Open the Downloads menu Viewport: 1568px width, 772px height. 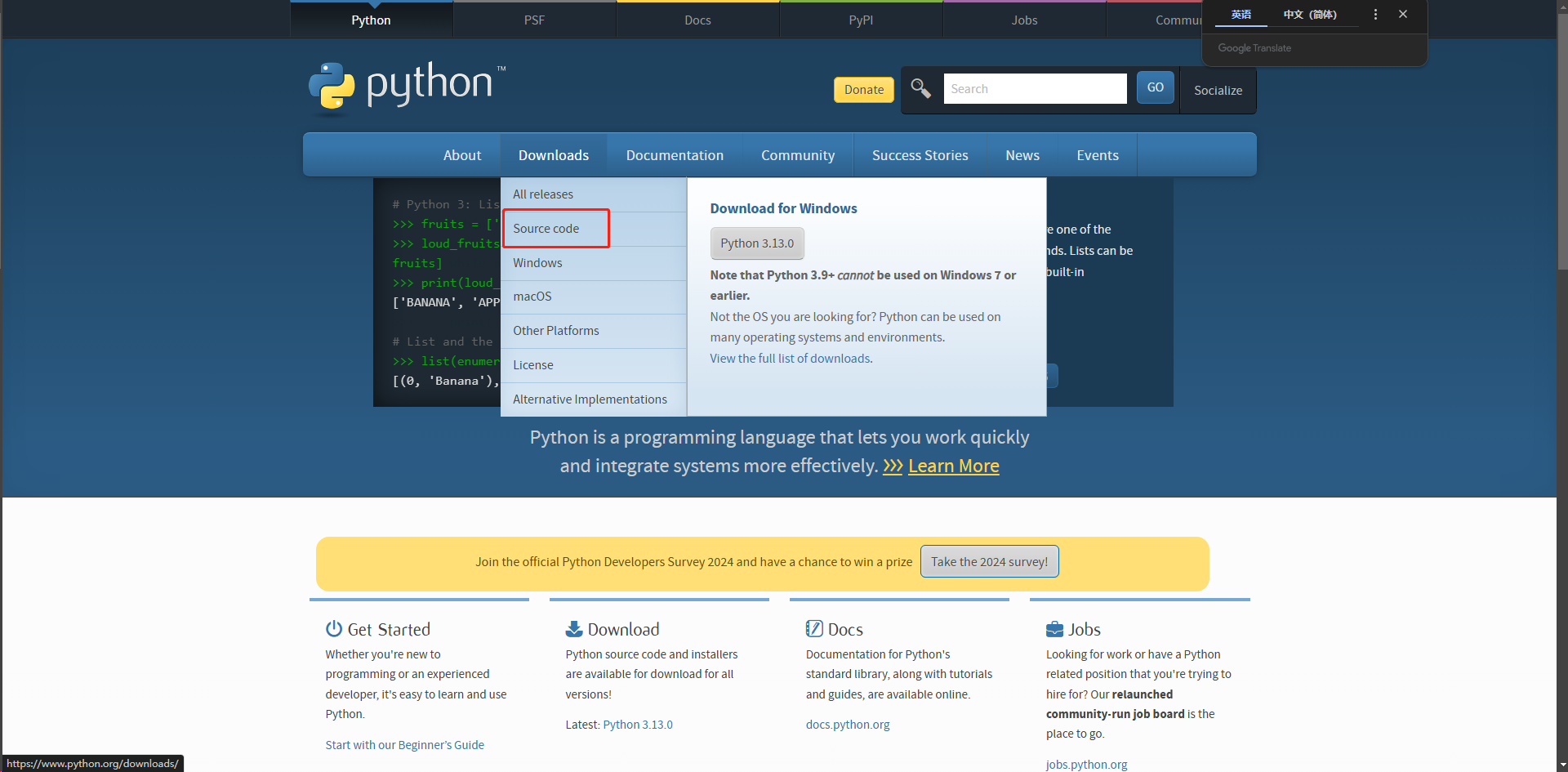coord(554,155)
